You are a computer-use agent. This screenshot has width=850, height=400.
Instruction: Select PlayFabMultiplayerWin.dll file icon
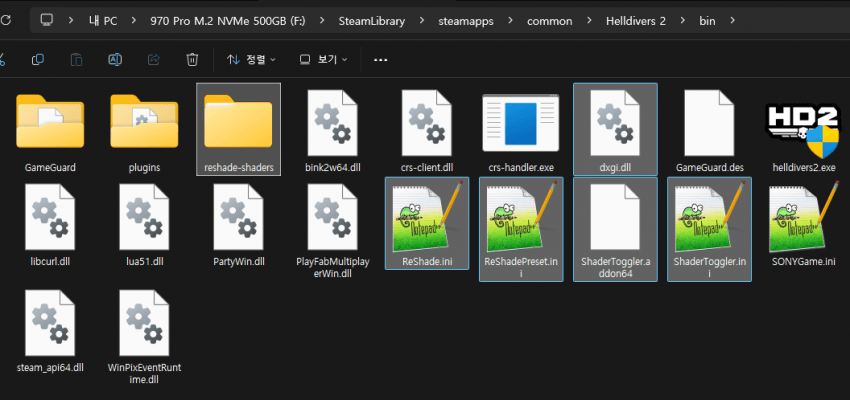[x=332, y=217]
